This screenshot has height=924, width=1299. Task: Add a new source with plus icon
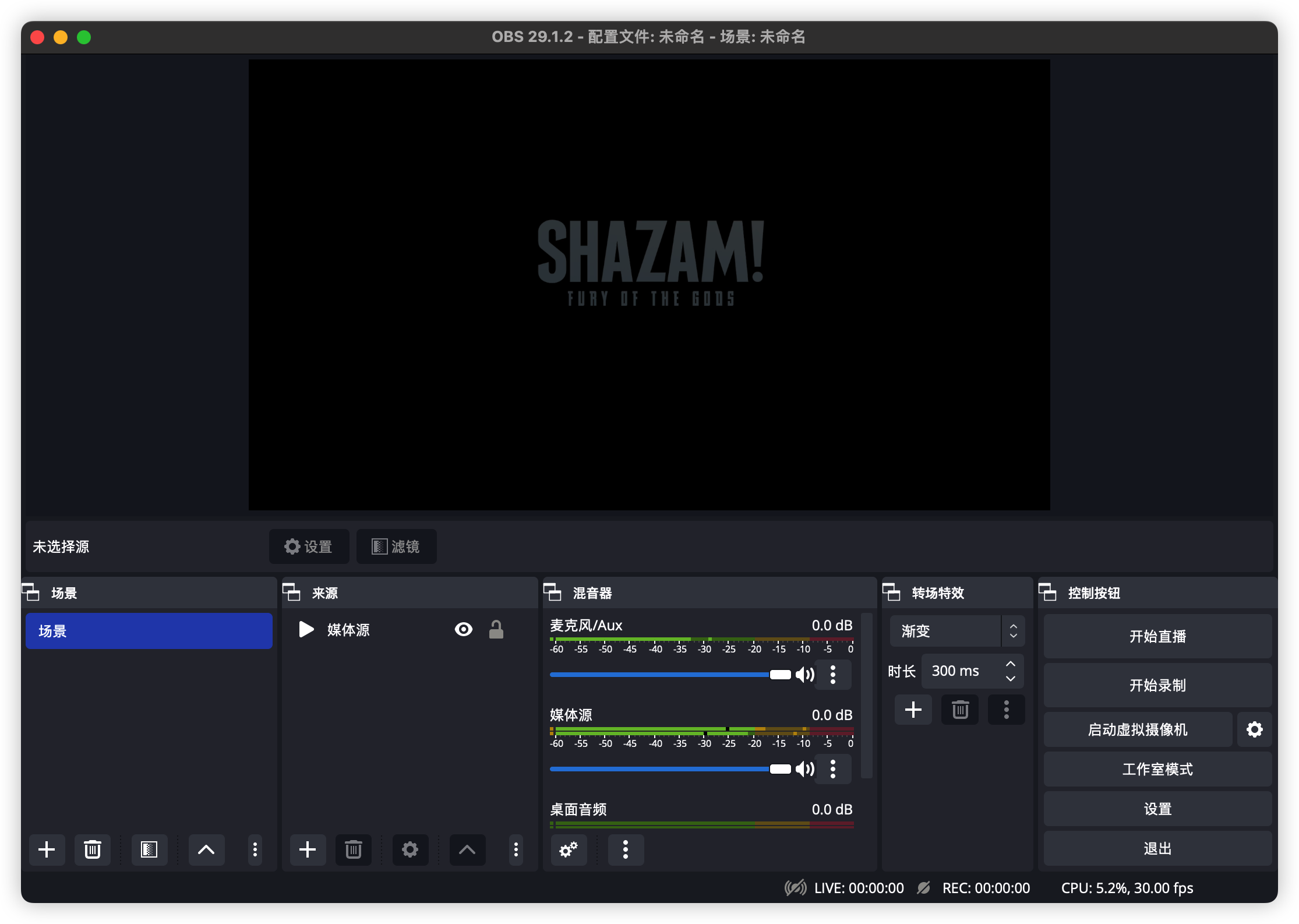pyautogui.click(x=308, y=849)
